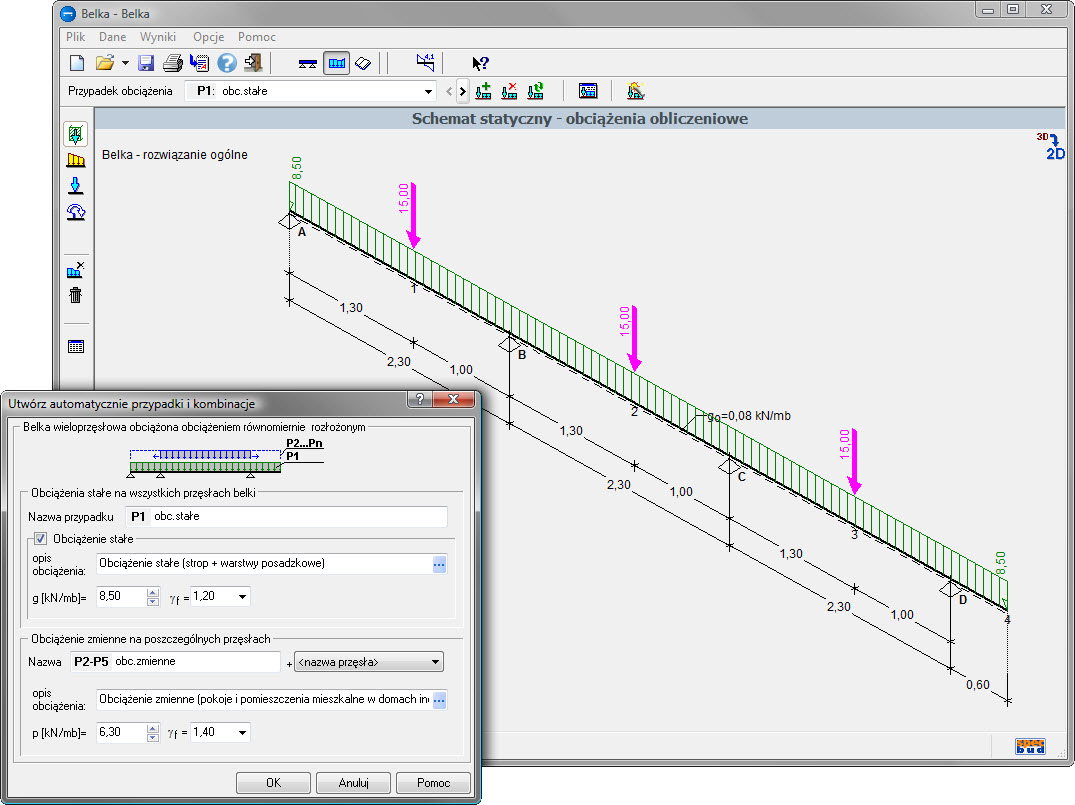Click the delete load case icon with red X
Image resolution: width=1075 pixels, height=805 pixels.
point(509,91)
